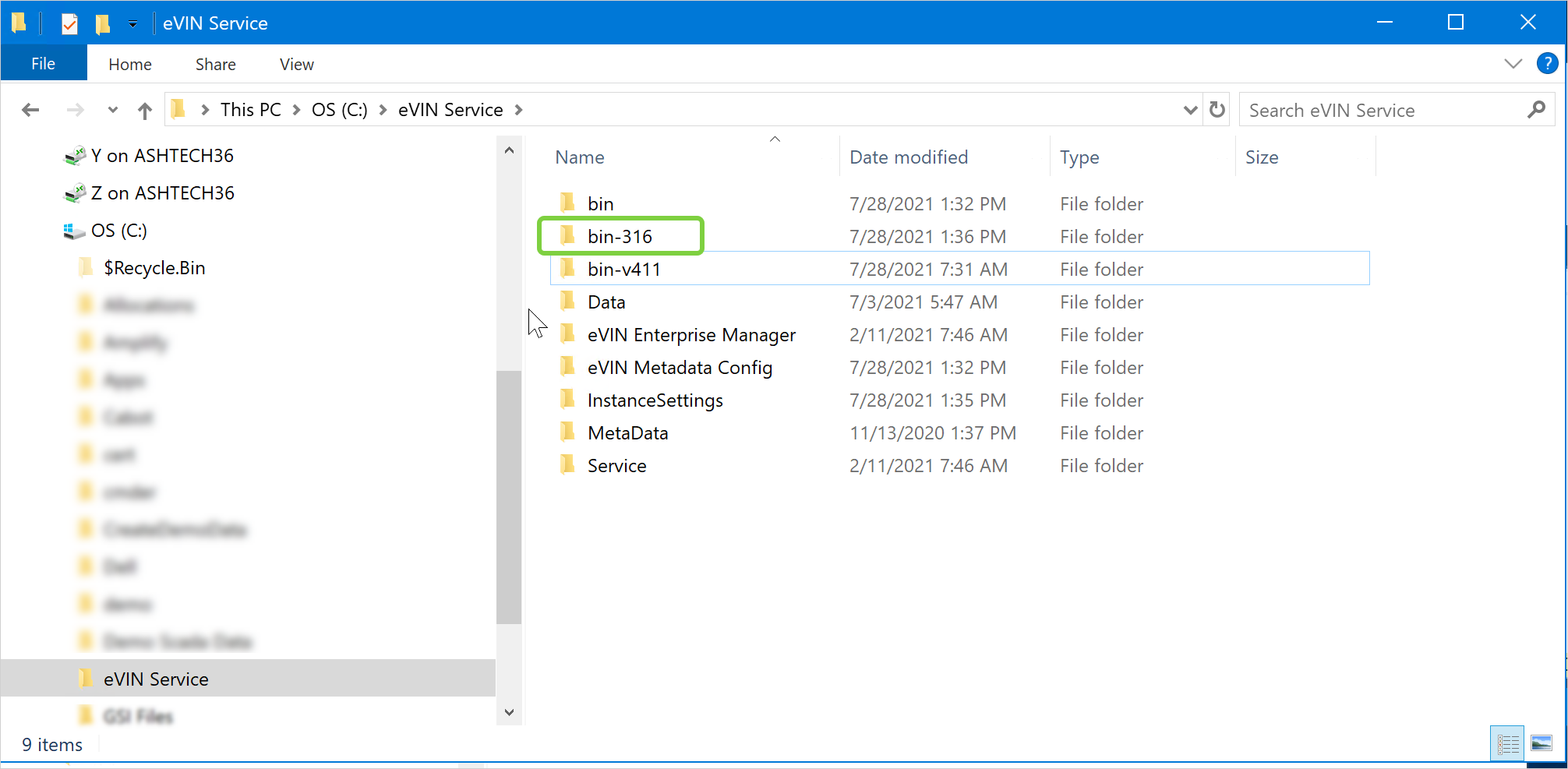Click in the Search eVIN Service field
1568x769 pixels.
point(1379,111)
